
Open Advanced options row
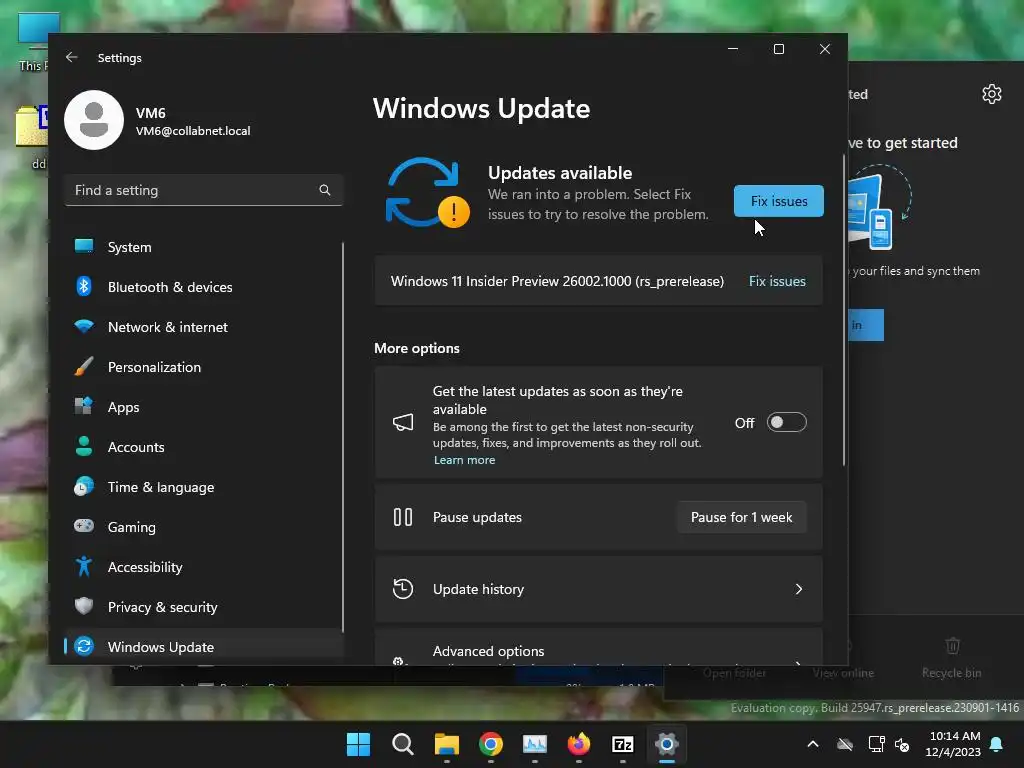(598, 648)
